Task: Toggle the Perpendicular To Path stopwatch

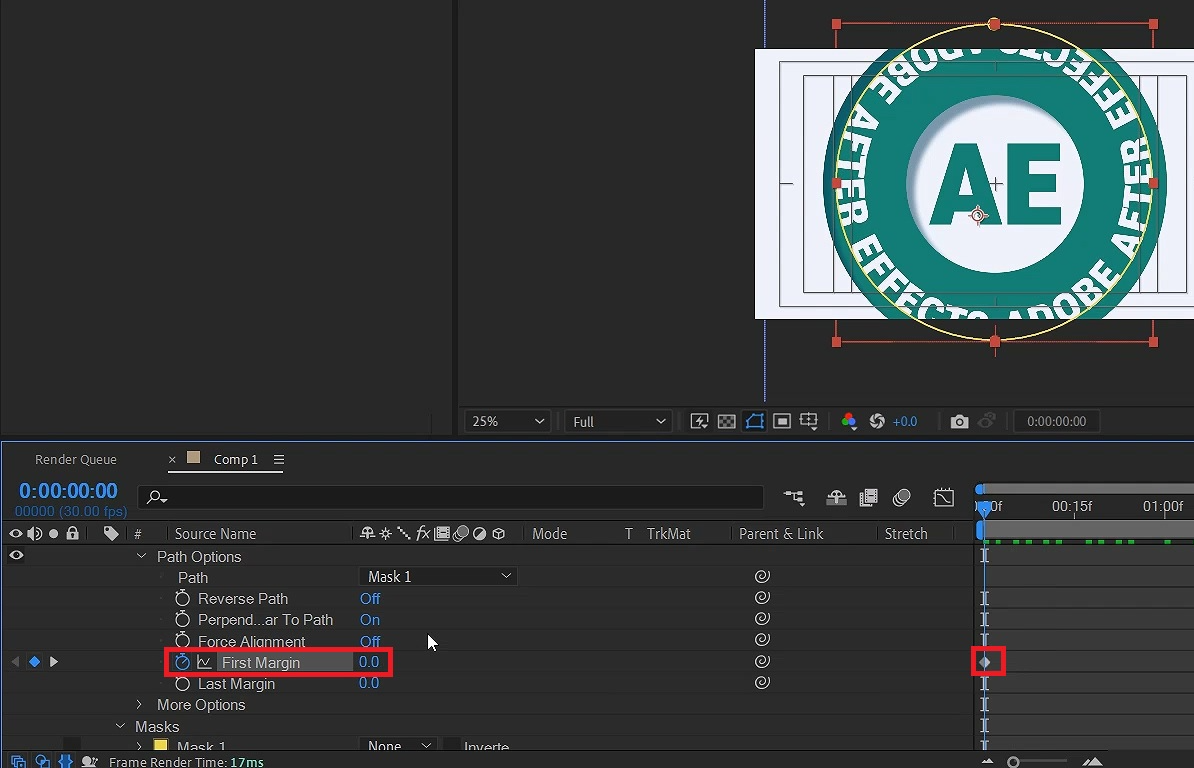Action: point(182,619)
